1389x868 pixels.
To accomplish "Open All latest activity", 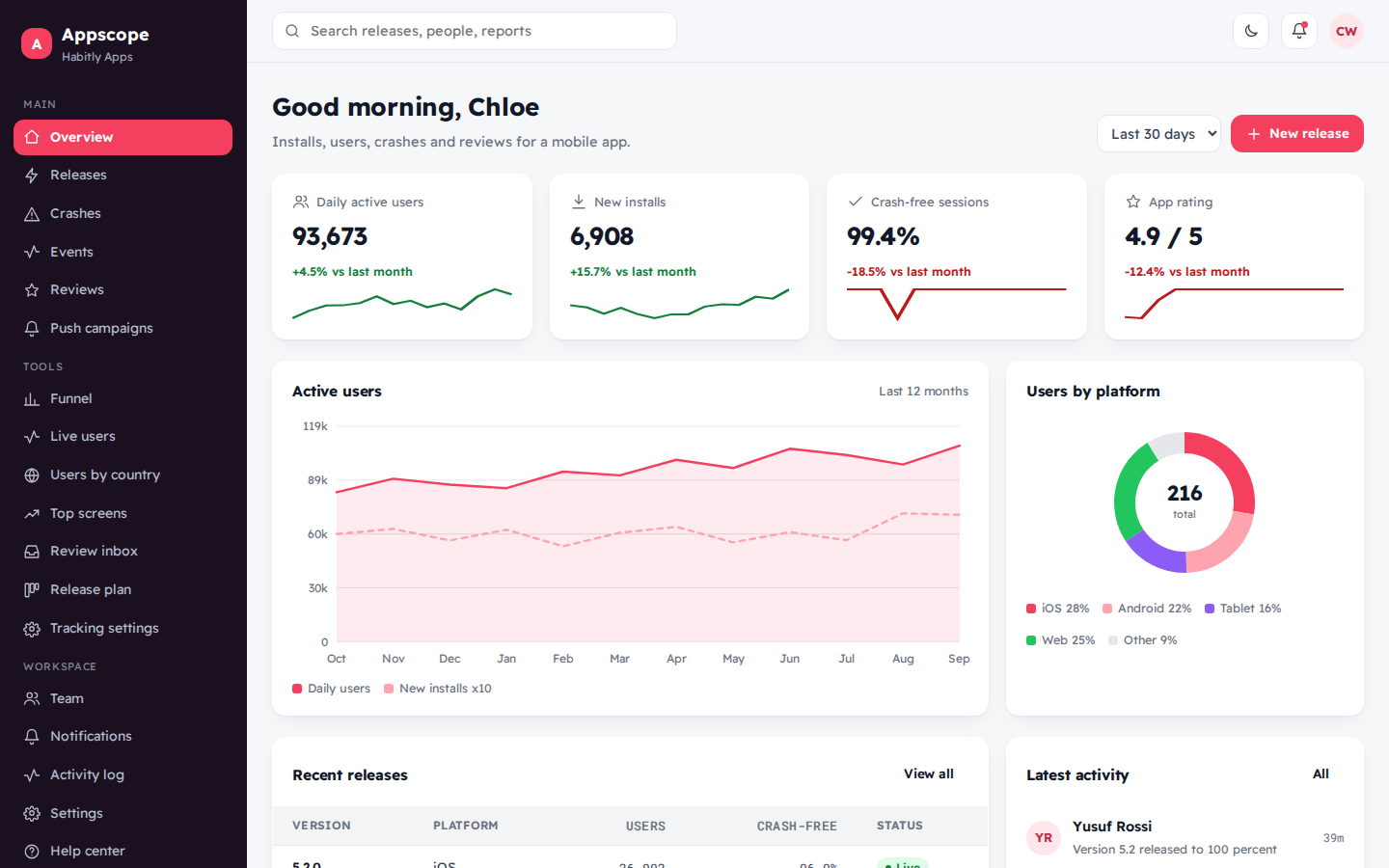I will pyautogui.click(x=1321, y=774).
